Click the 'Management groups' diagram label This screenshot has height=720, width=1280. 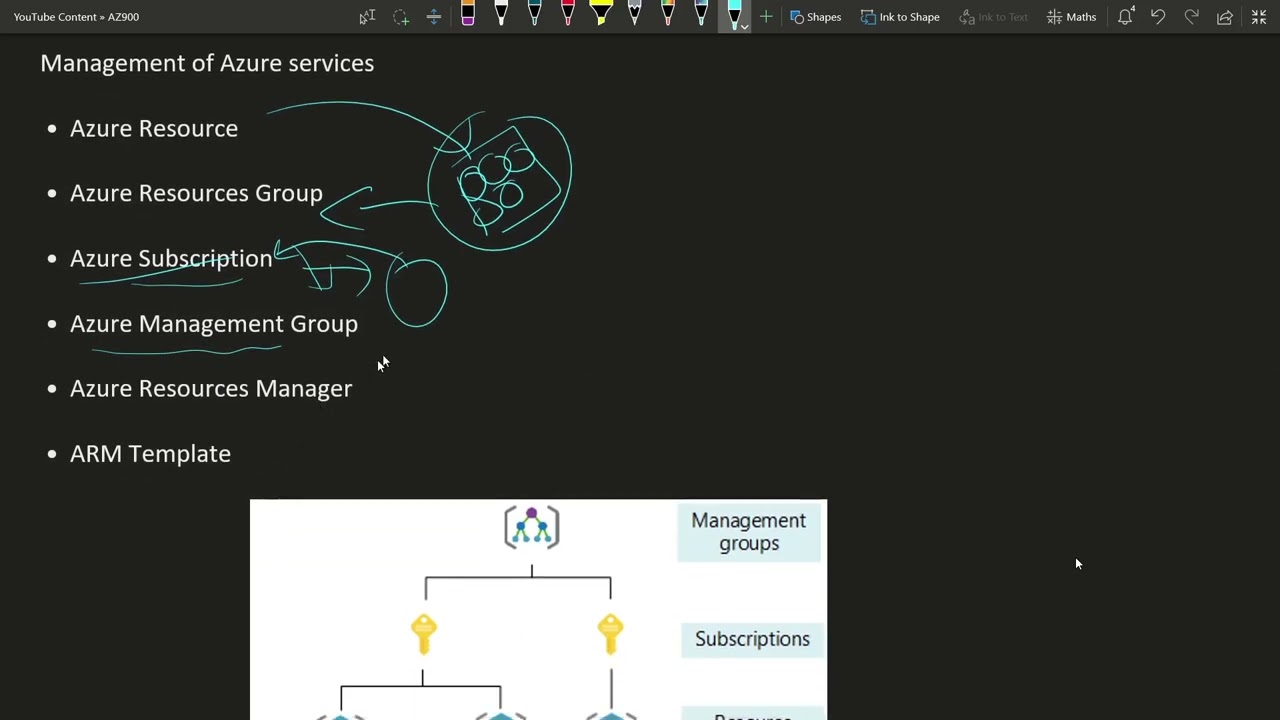[748, 532]
